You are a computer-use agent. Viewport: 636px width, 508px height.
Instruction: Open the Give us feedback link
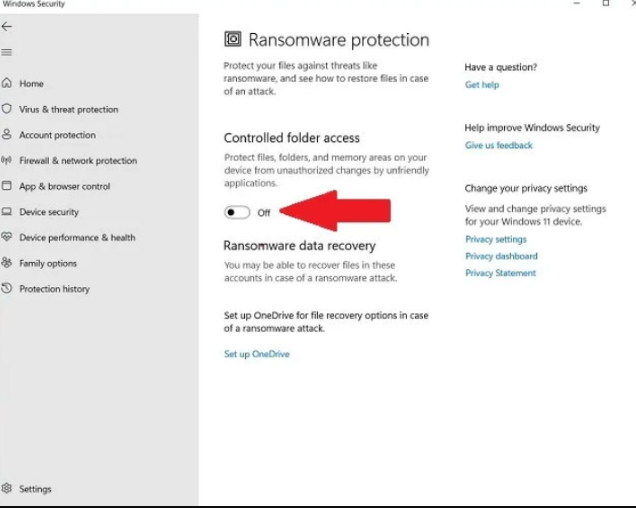pyautogui.click(x=499, y=146)
